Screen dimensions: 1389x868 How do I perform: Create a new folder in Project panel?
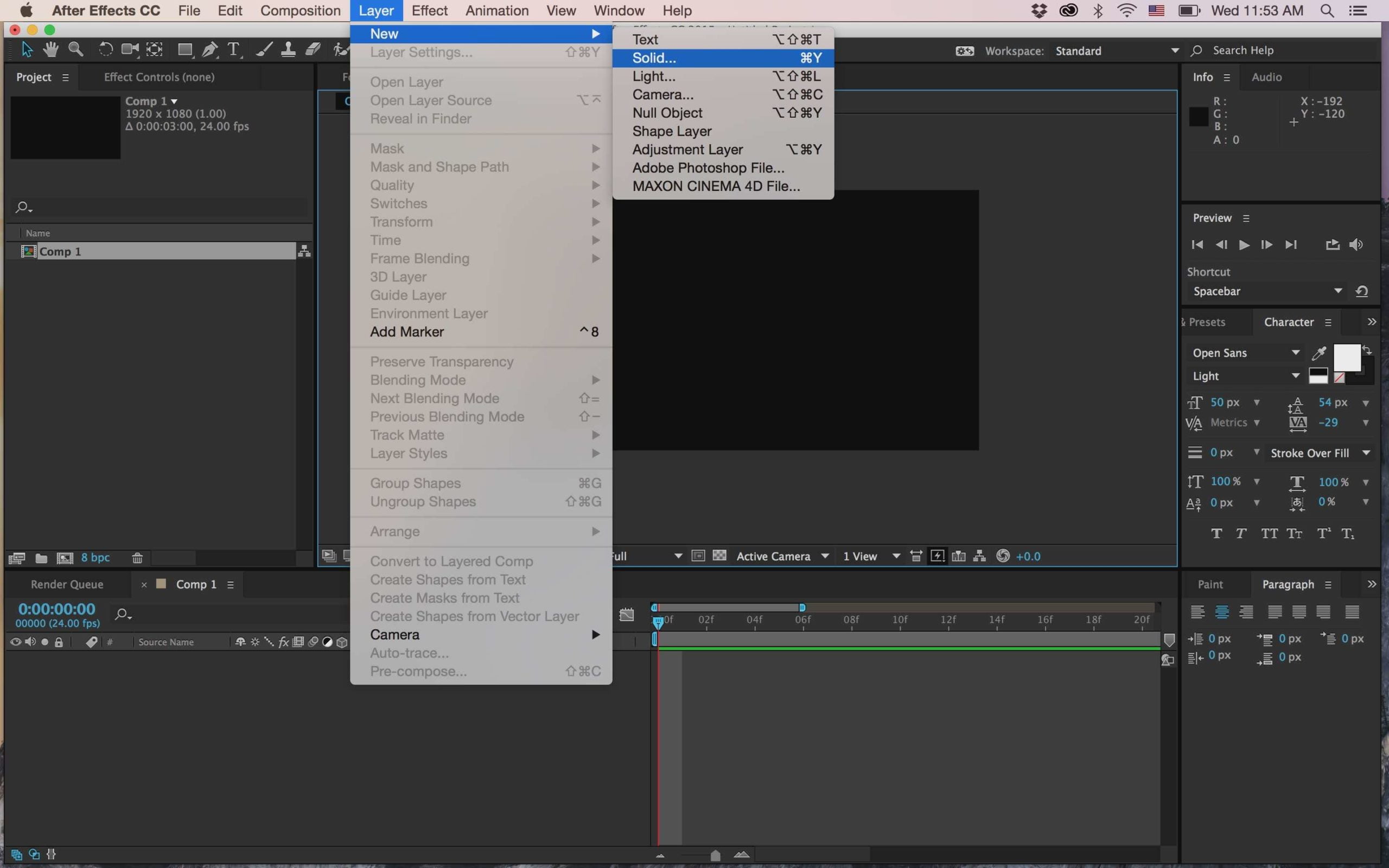pyautogui.click(x=41, y=558)
